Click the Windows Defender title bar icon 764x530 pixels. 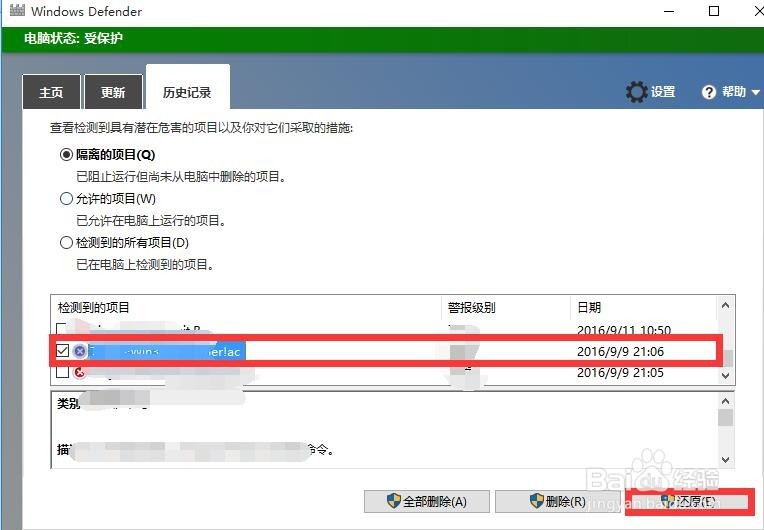17,10
